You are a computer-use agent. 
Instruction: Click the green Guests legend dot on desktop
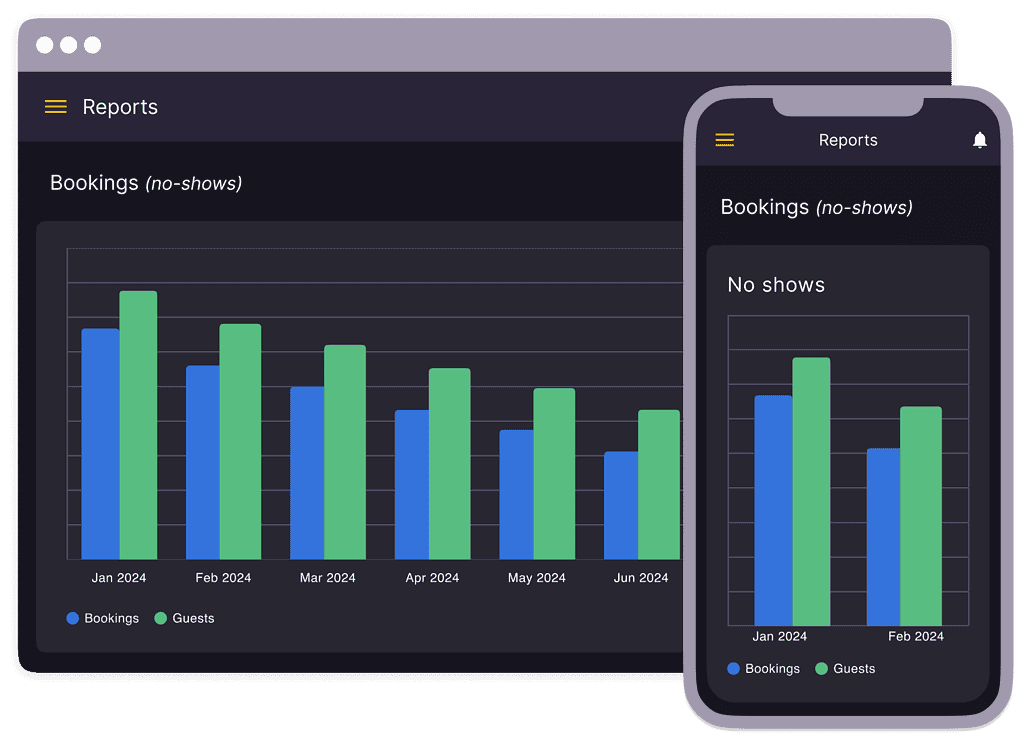[160, 618]
